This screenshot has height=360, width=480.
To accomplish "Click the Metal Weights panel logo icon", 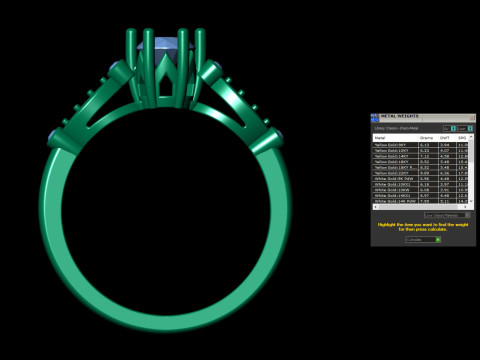I will pos(375,118).
